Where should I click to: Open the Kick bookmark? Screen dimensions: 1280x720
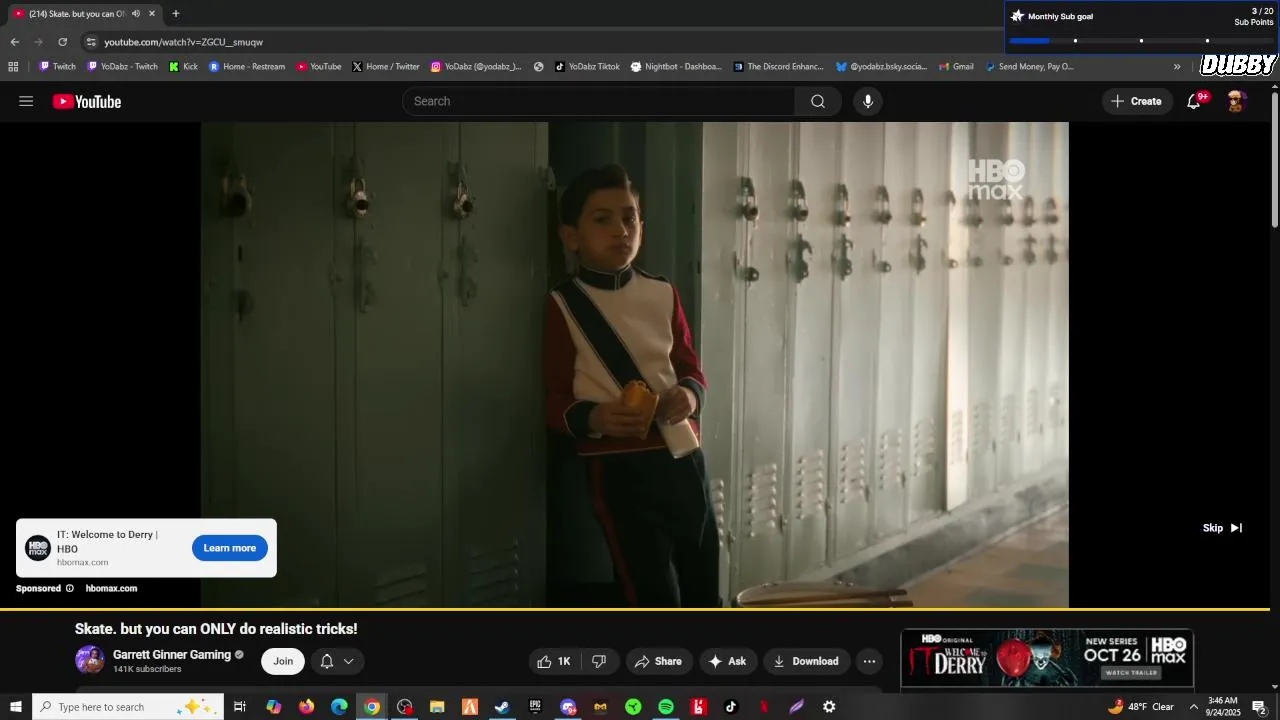coord(183,67)
